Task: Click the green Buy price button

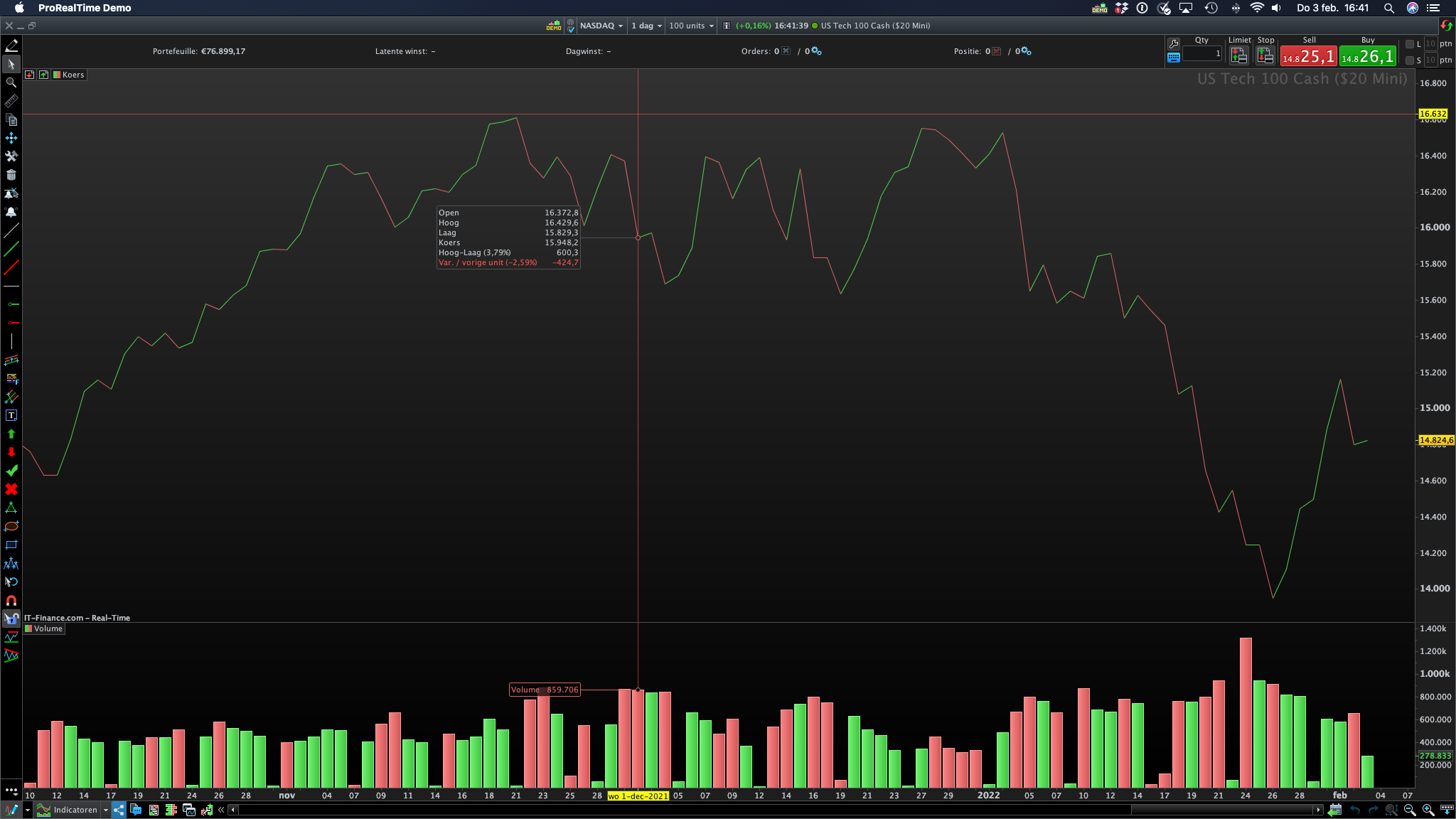Action: pos(1367,56)
